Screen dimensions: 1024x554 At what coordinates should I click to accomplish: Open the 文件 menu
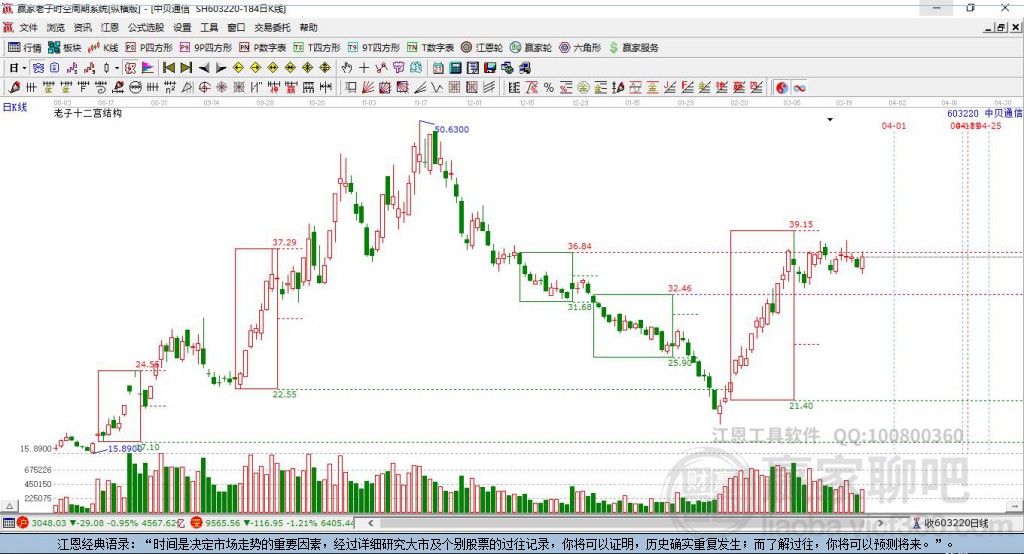point(29,27)
